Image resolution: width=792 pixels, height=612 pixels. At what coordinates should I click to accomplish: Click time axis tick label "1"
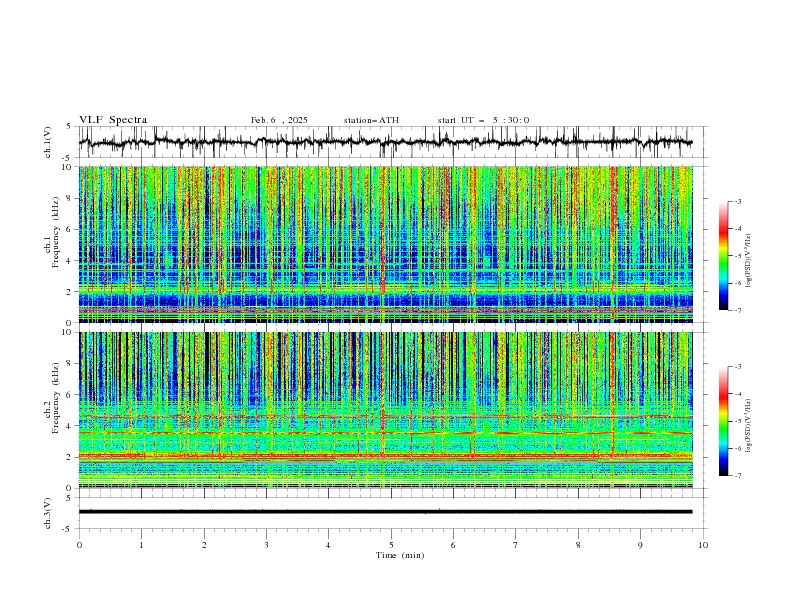pyautogui.click(x=141, y=545)
